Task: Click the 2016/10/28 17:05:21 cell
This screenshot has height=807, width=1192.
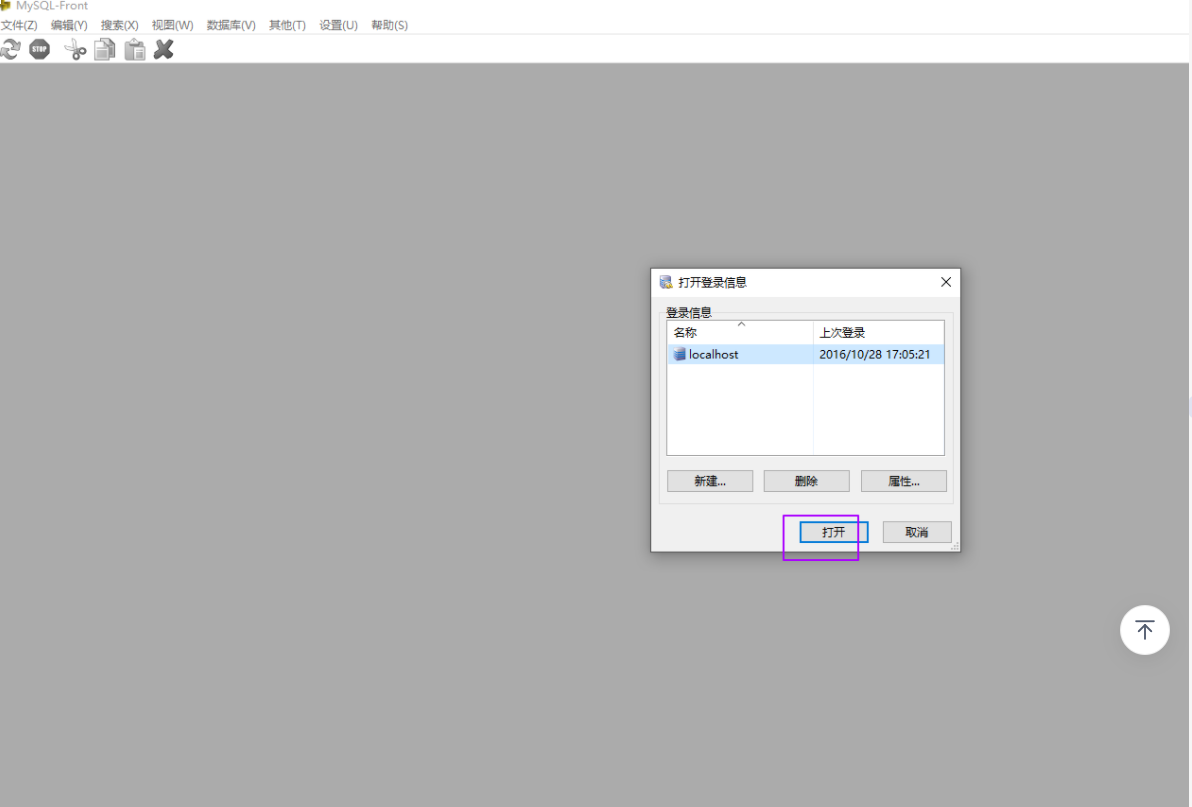Action: pyautogui.click(x=874, y=354)
